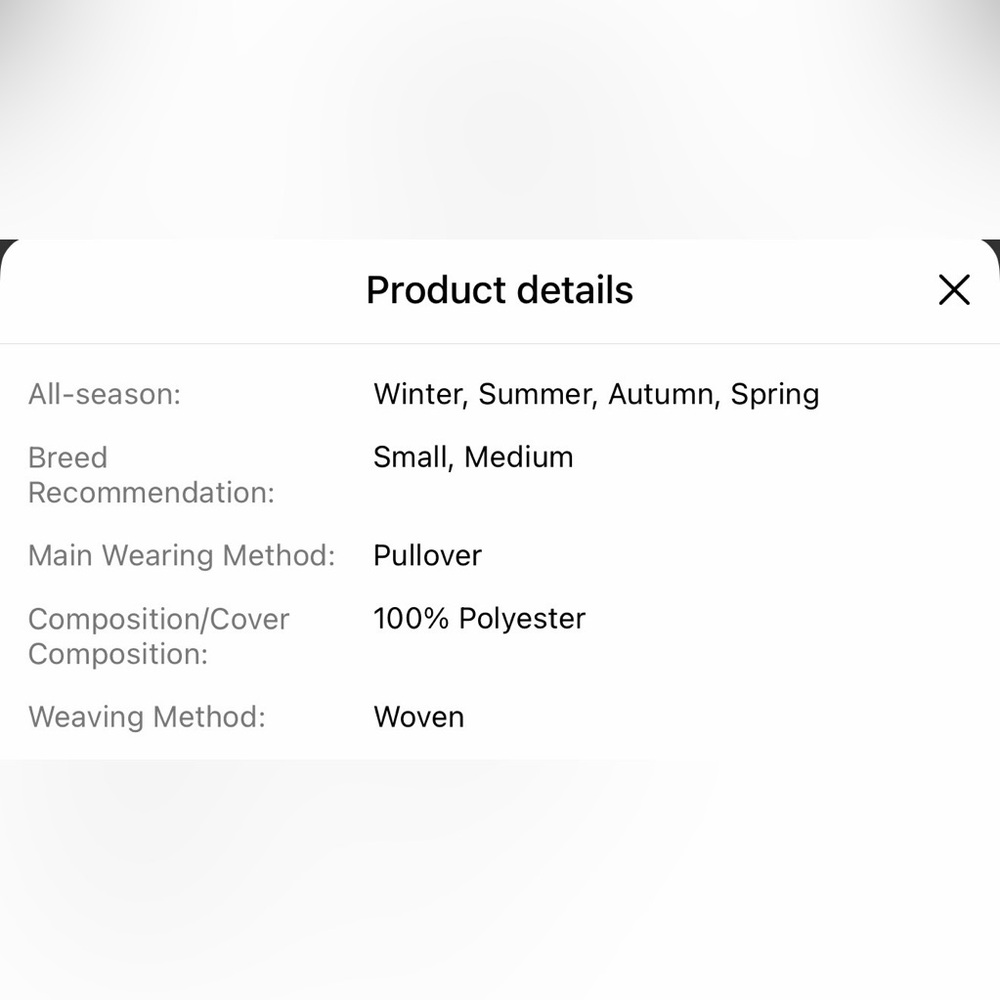Close the Product details sheet
The height and width of the screenshot is (1000, 1000).
[x=954, y=290]
